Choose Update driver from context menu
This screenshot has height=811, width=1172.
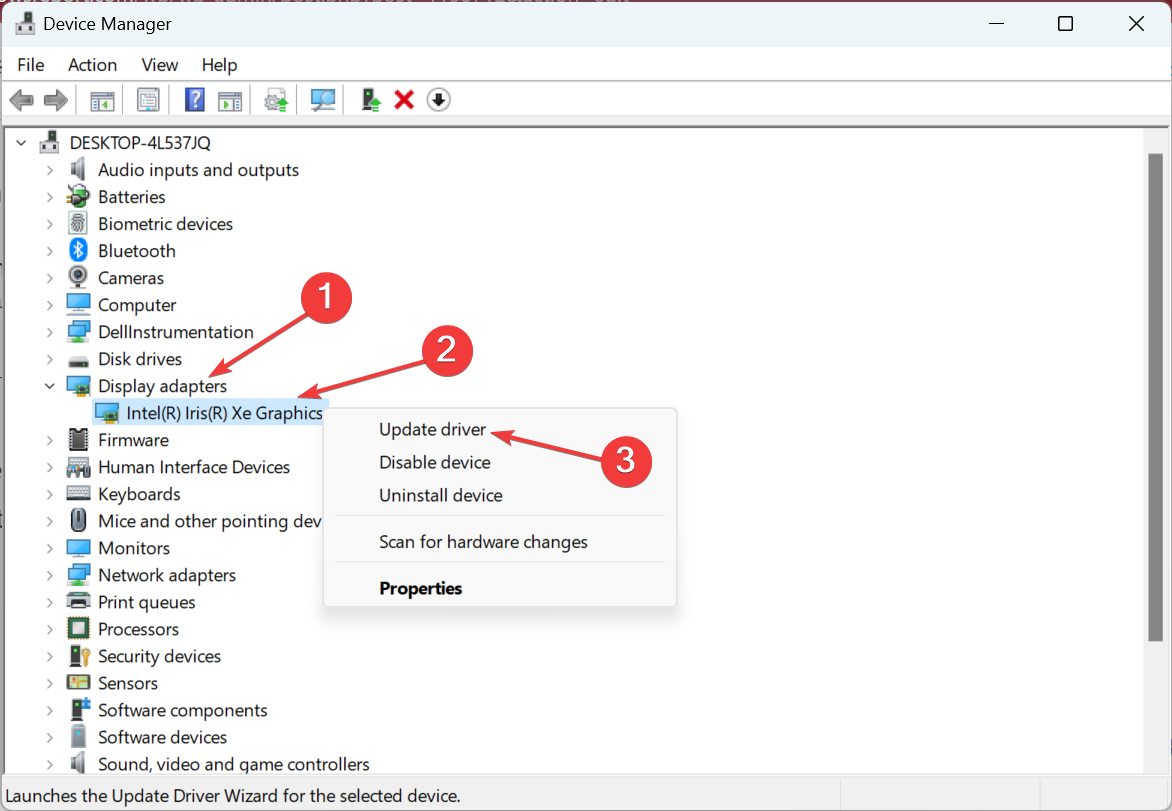pos(500,430)
